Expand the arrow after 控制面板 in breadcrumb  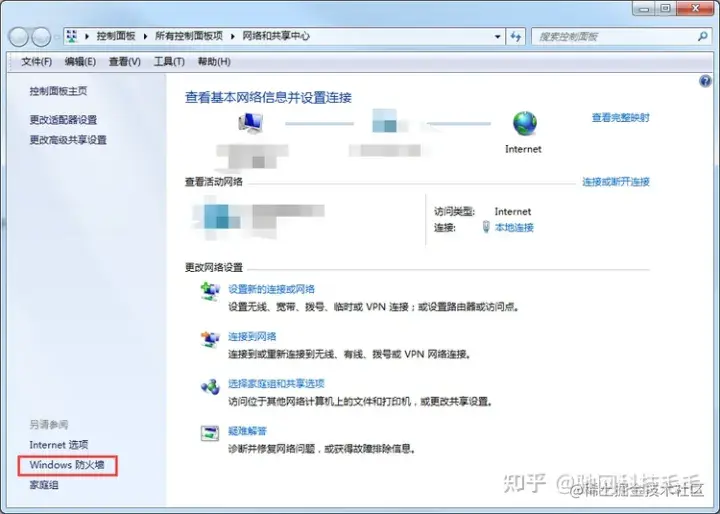(146, 36)
